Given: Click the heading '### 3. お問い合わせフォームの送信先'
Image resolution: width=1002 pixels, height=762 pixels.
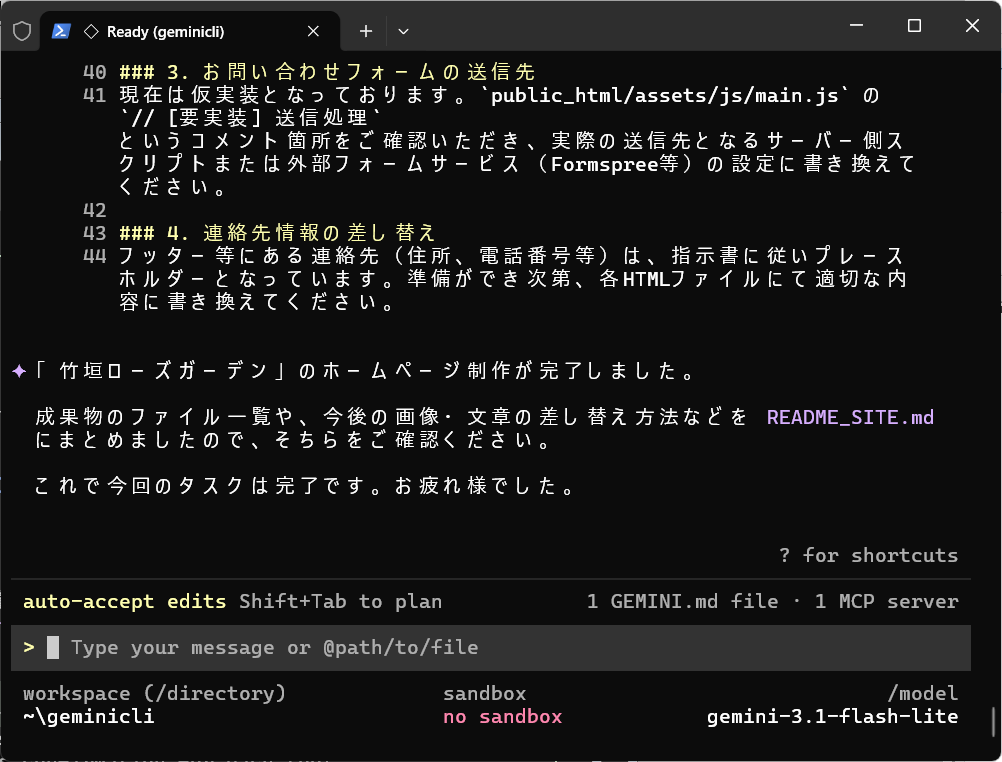Looking at the screenshot, I should pos(327,72).
